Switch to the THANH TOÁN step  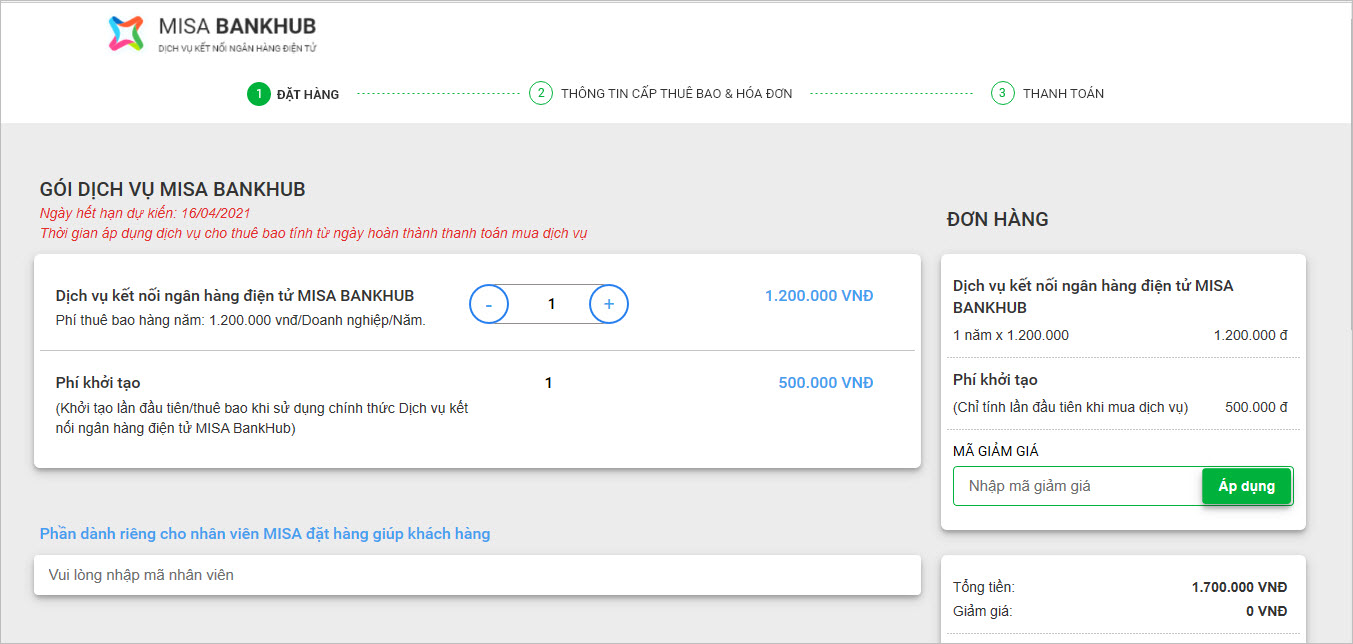(x=1063, y=94)
